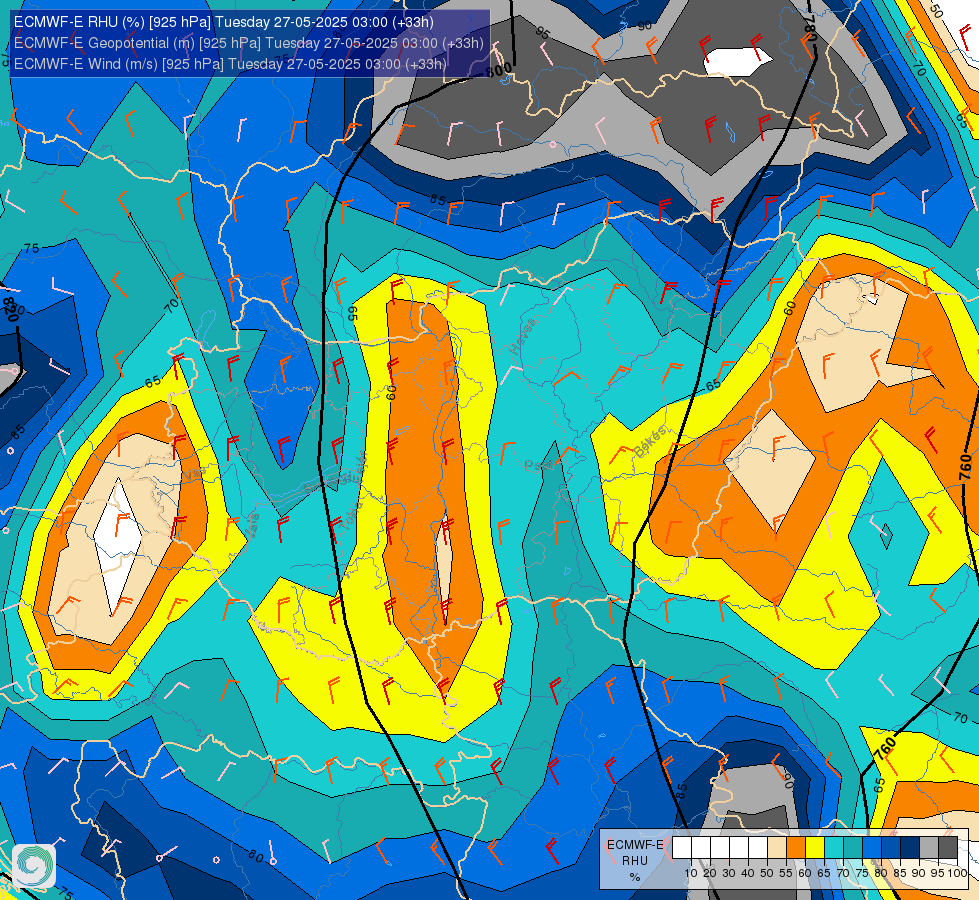
Task: Click the swirl logo icon in the corner
Action: point(34,866)
